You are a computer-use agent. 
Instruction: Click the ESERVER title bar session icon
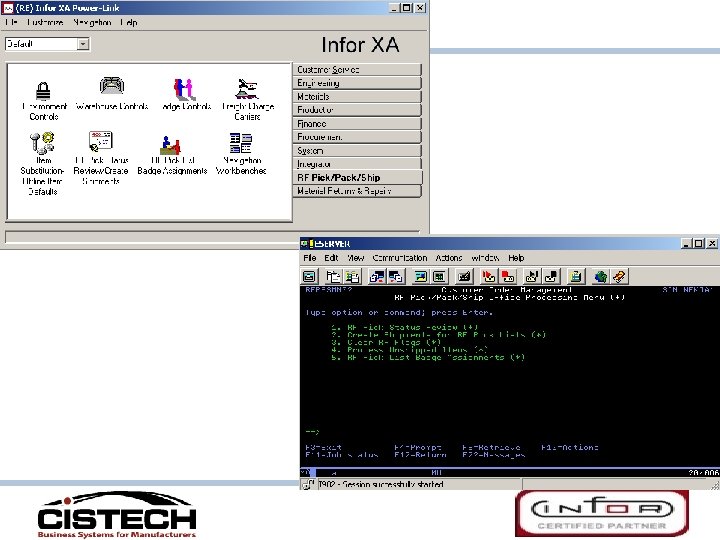(x=307, y=243)
